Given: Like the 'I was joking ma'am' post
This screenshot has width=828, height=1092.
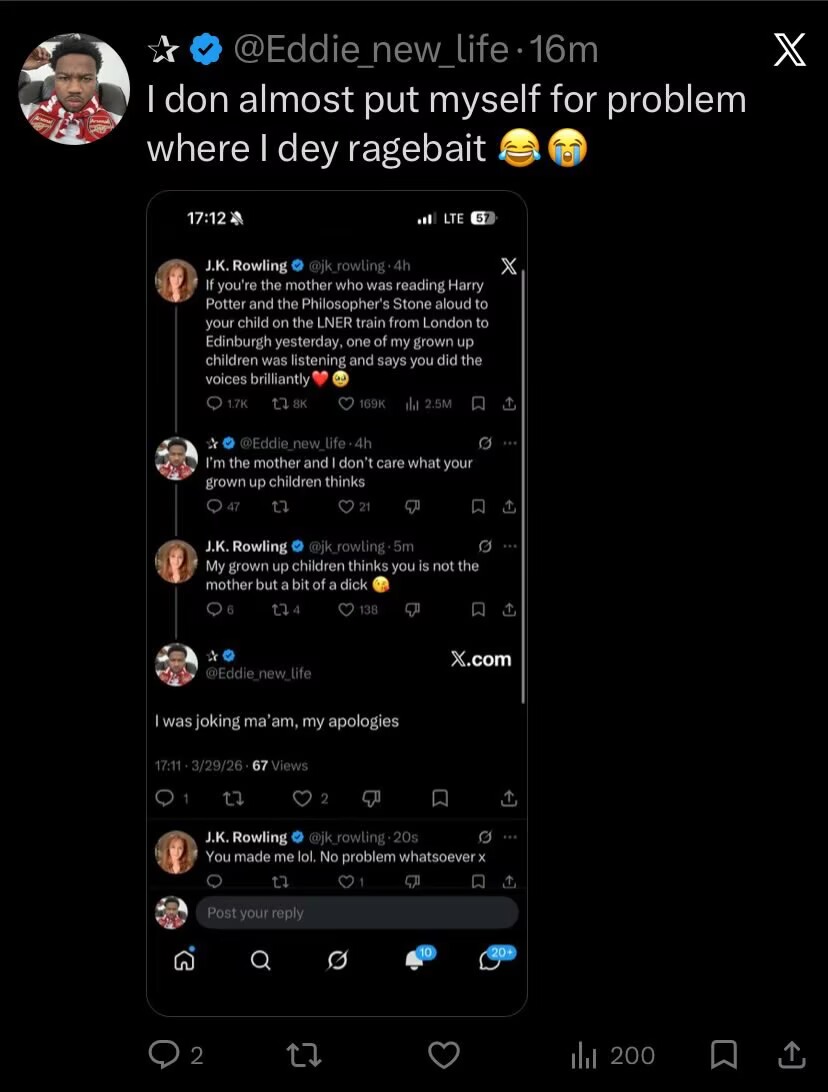Looking at the screenshot, I should point(299,798).
